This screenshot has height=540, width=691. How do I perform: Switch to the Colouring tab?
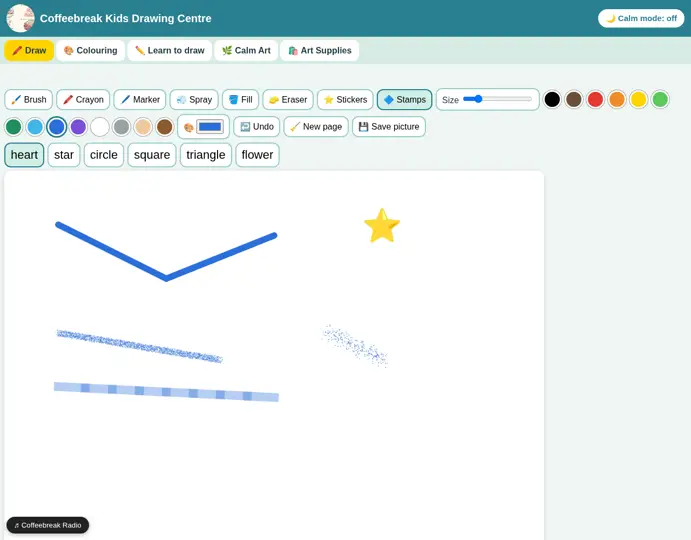pos(90,51)
